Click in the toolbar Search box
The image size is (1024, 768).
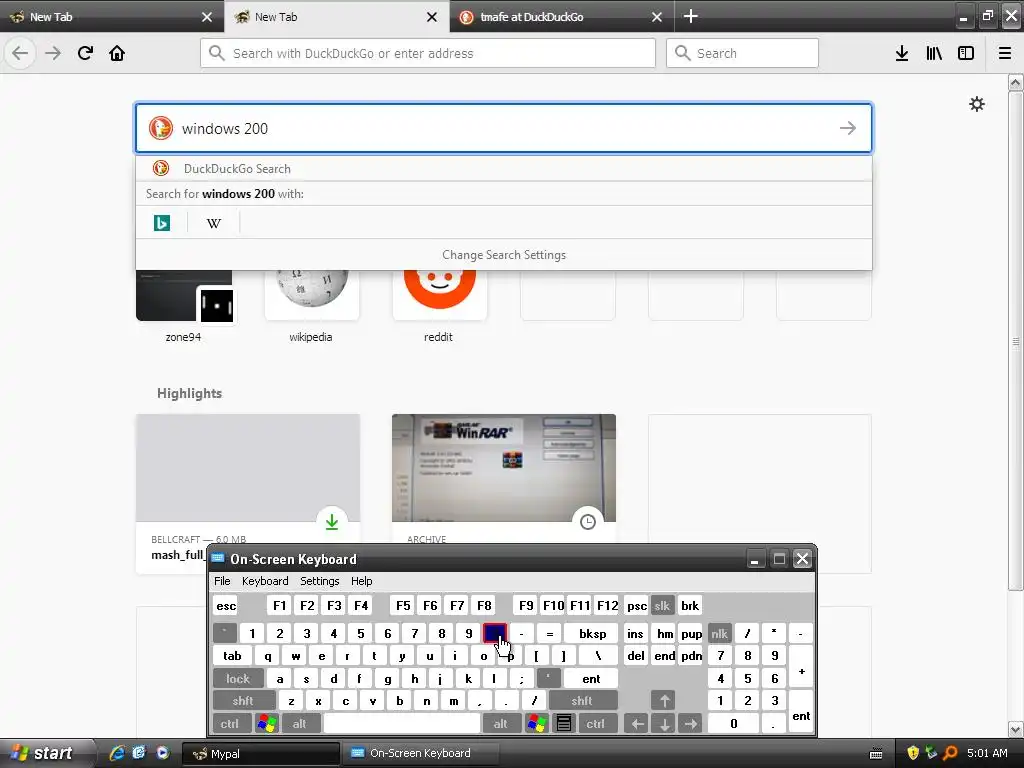tap(742, 53)
